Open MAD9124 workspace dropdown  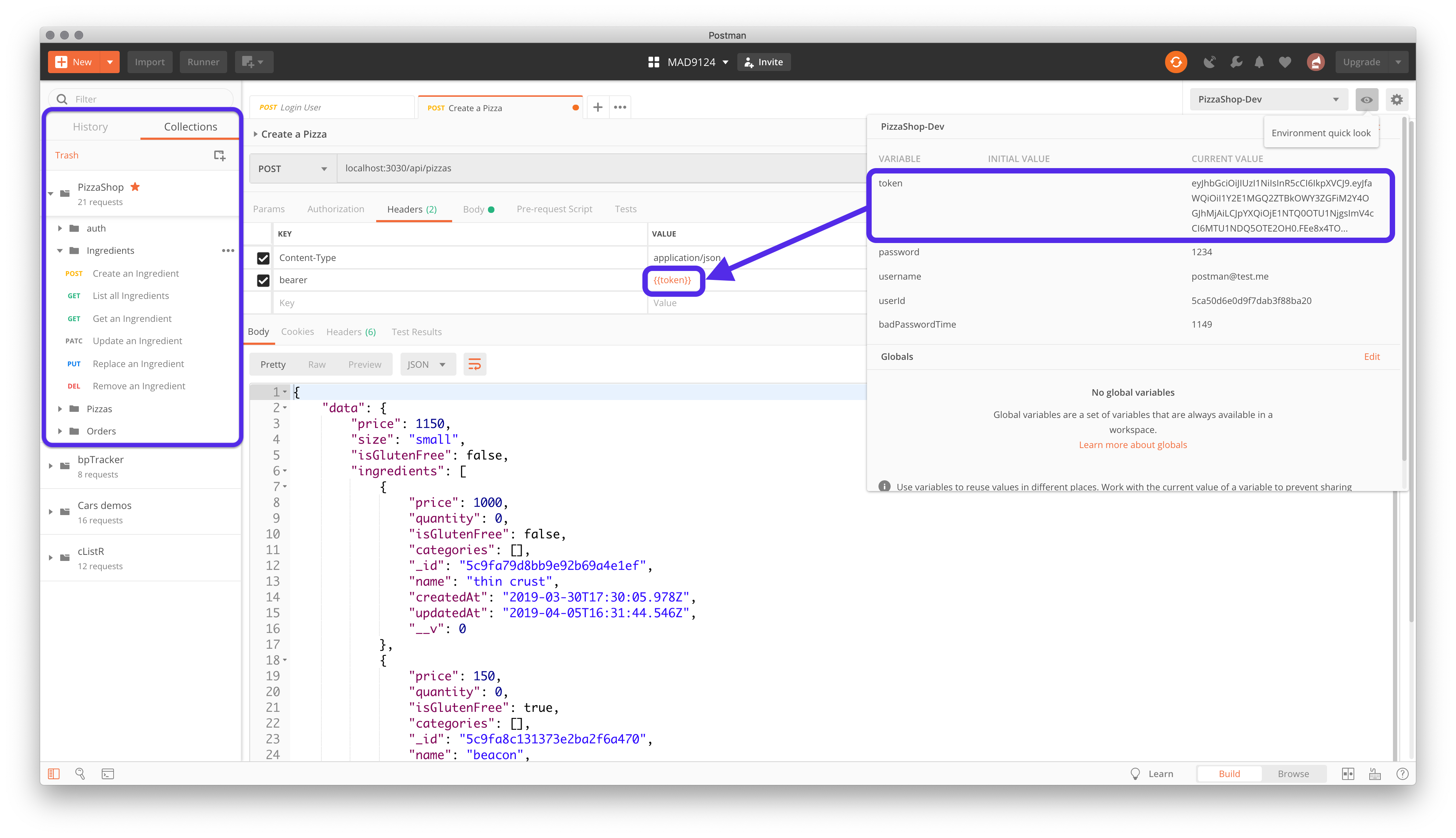click(697, 62)
